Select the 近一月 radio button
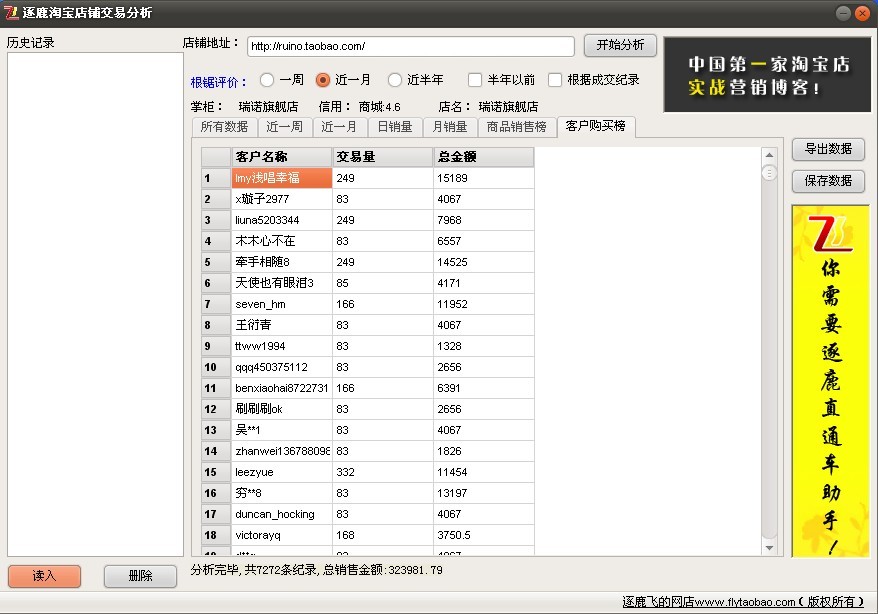 point(323,80)
